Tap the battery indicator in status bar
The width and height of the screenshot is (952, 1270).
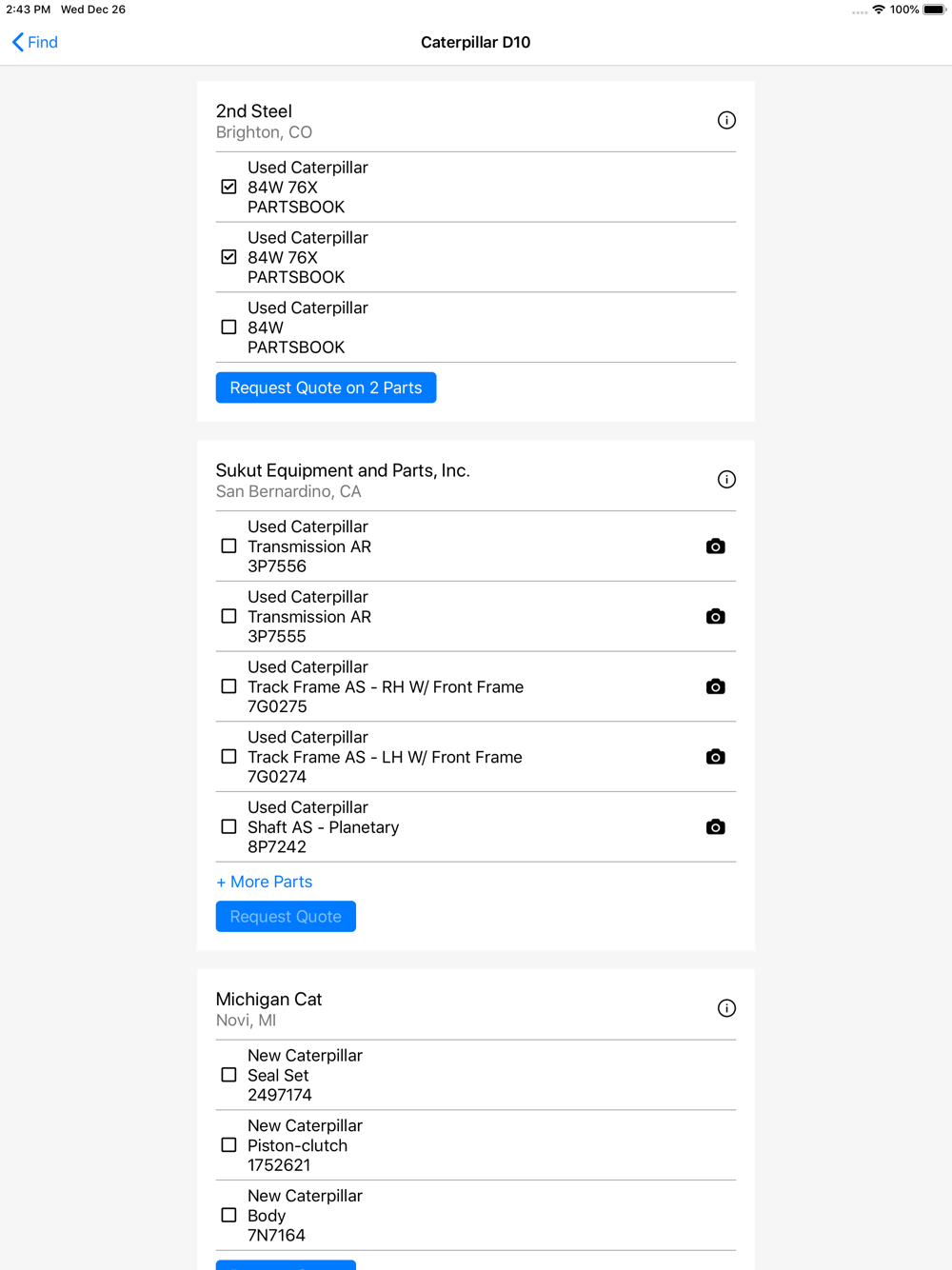pyautogui.click(x=935, y=10)
